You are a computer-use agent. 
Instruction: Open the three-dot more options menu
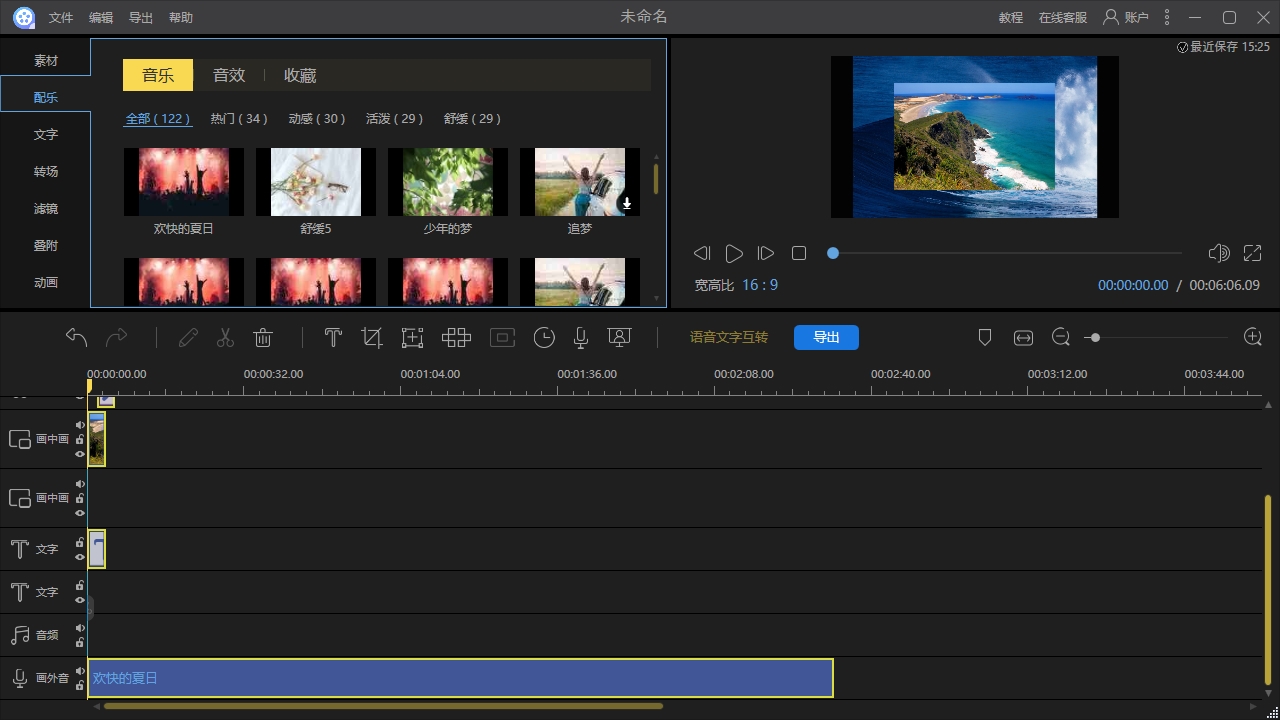[1166, 17]
